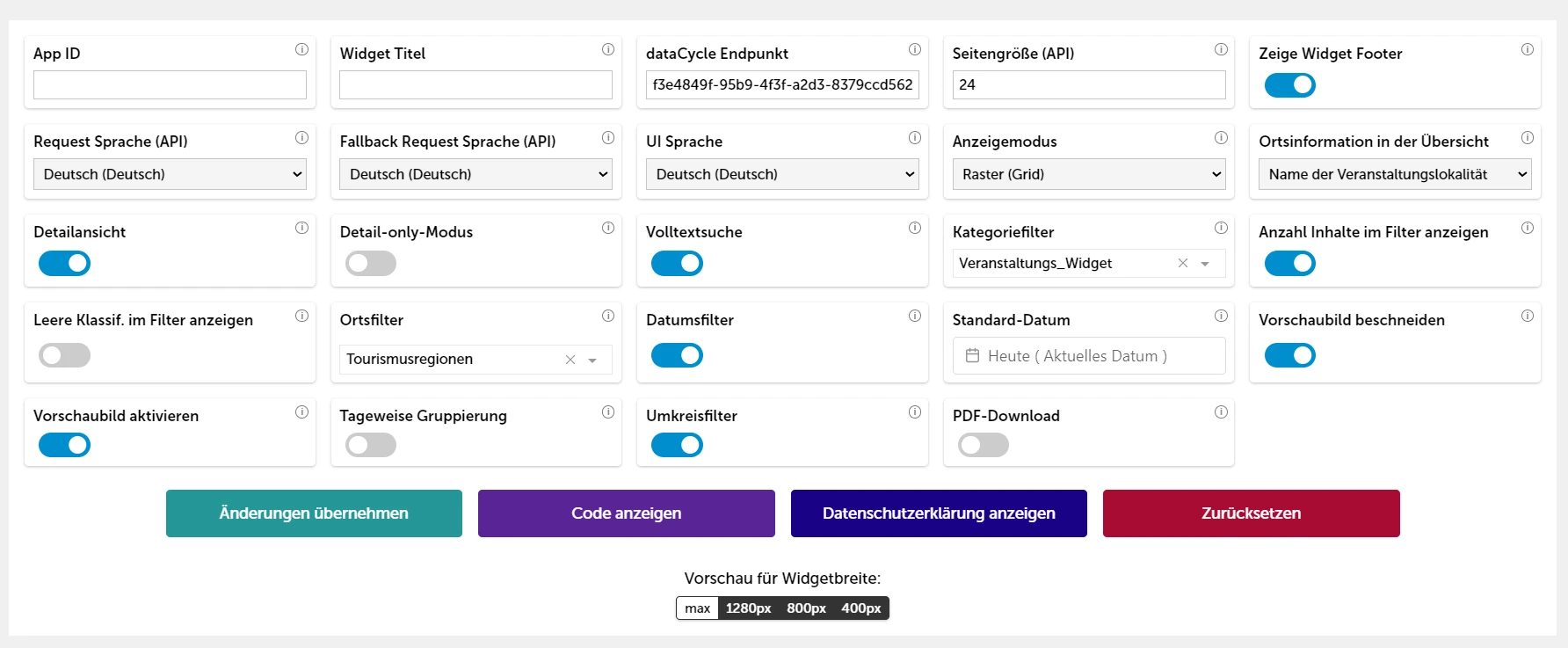Show info for Vorschaubild aktivieren
Viewport: 1568px width, 648px height.
coord(301,411)
